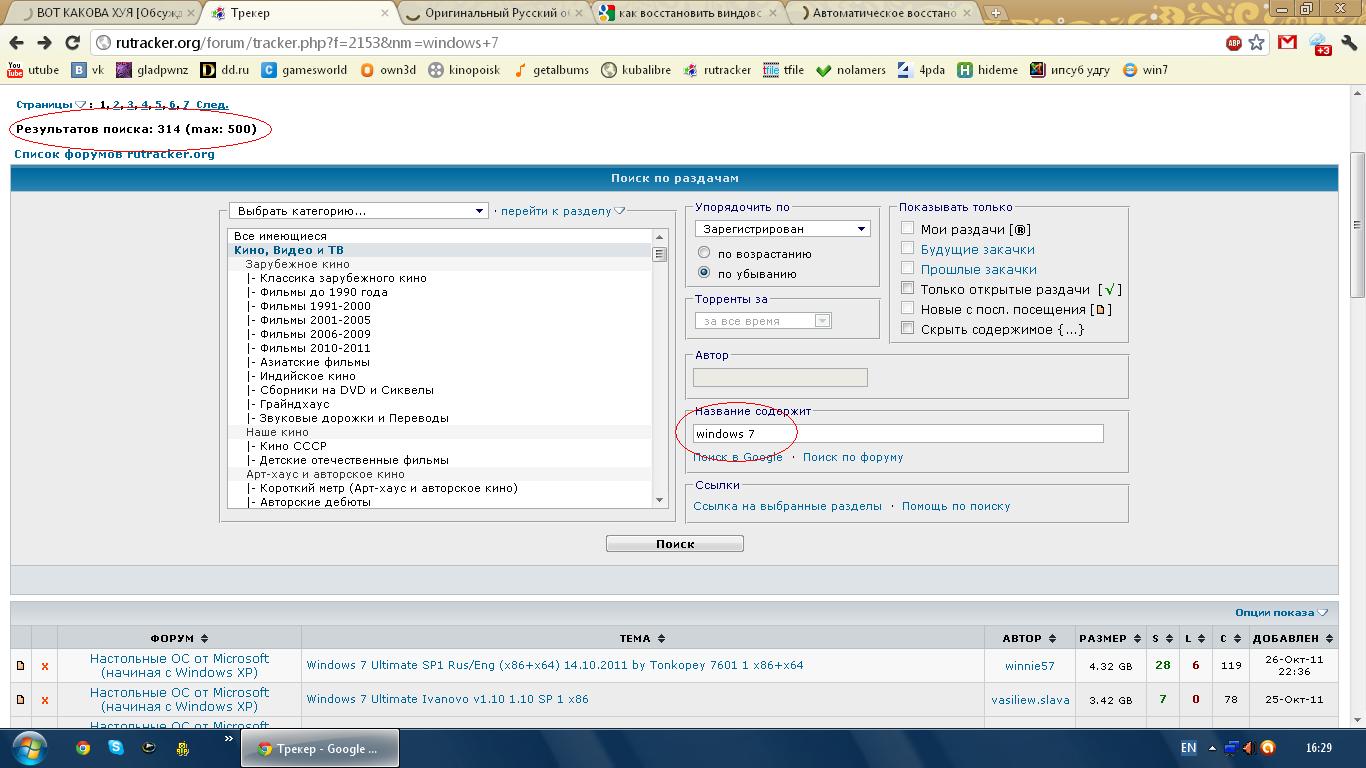Open the Gmail extension icon
The width and height of the screenshot is (1366, 768).
click(x=1288, y=43)
